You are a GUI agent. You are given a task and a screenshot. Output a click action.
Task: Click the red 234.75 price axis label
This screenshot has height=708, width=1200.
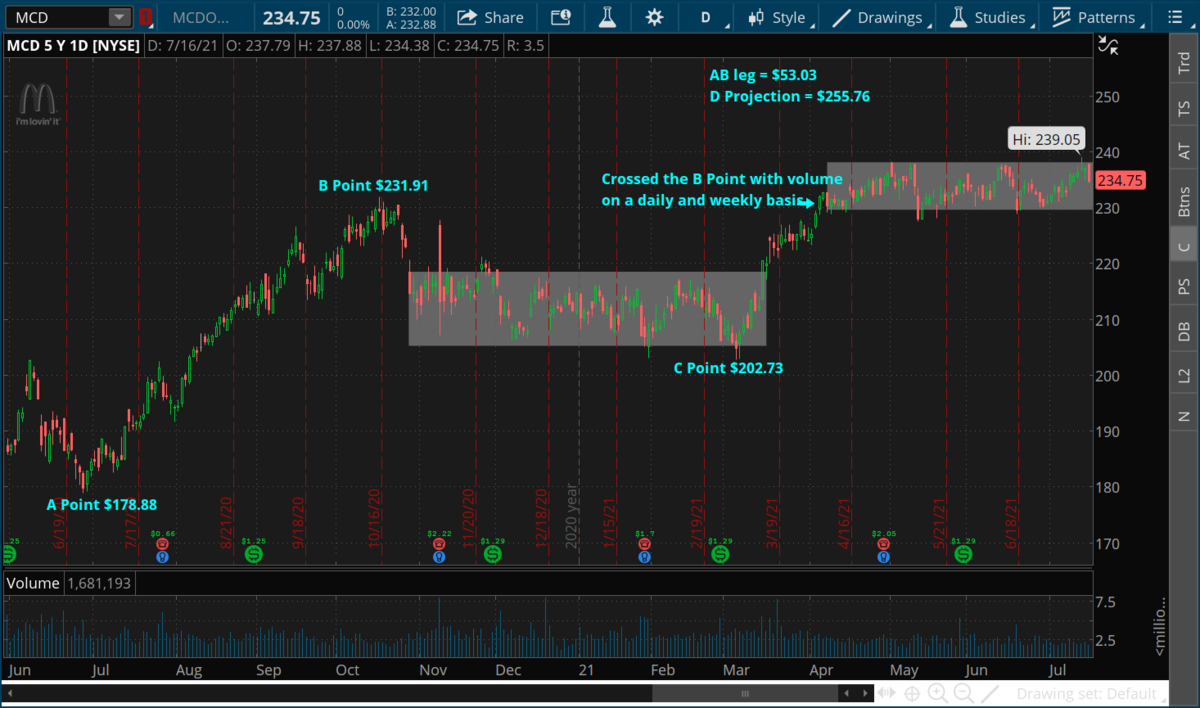[1119, 181]
